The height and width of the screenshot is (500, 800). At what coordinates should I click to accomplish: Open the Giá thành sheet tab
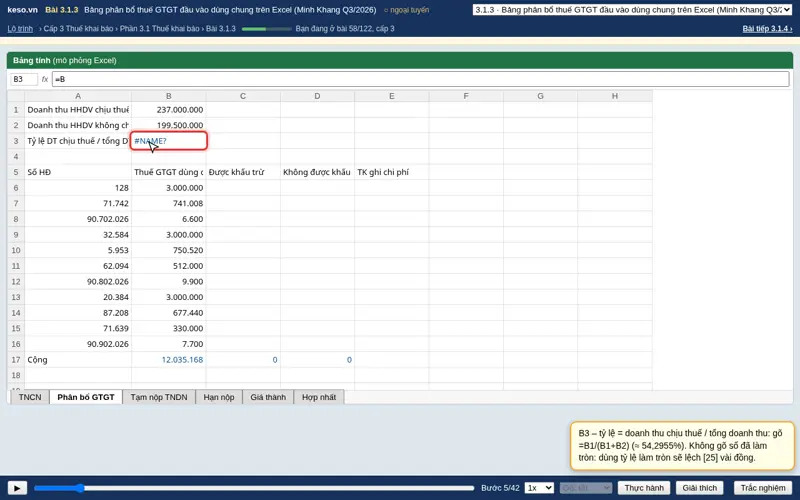268,397
